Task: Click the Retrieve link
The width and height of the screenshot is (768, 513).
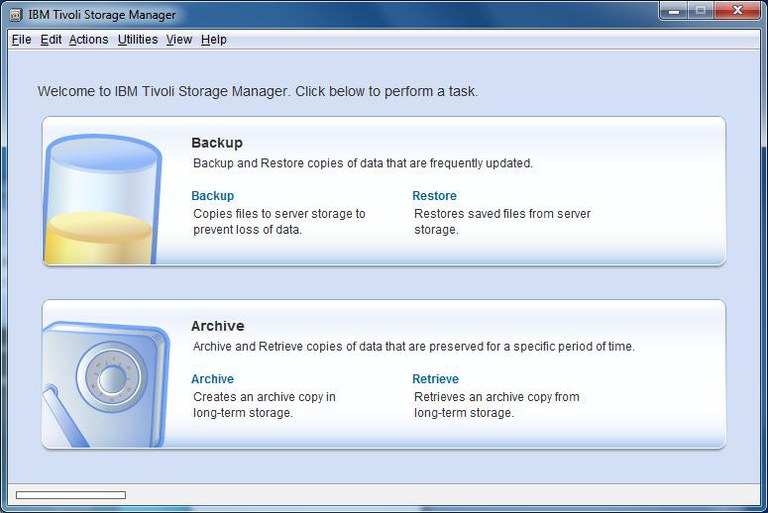Action: coord(435,380)
